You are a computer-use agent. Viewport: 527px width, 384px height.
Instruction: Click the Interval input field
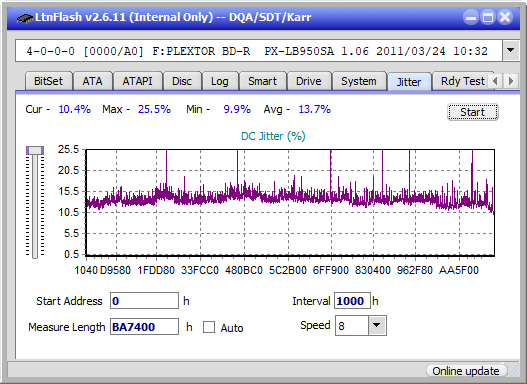tap(352, 301)
